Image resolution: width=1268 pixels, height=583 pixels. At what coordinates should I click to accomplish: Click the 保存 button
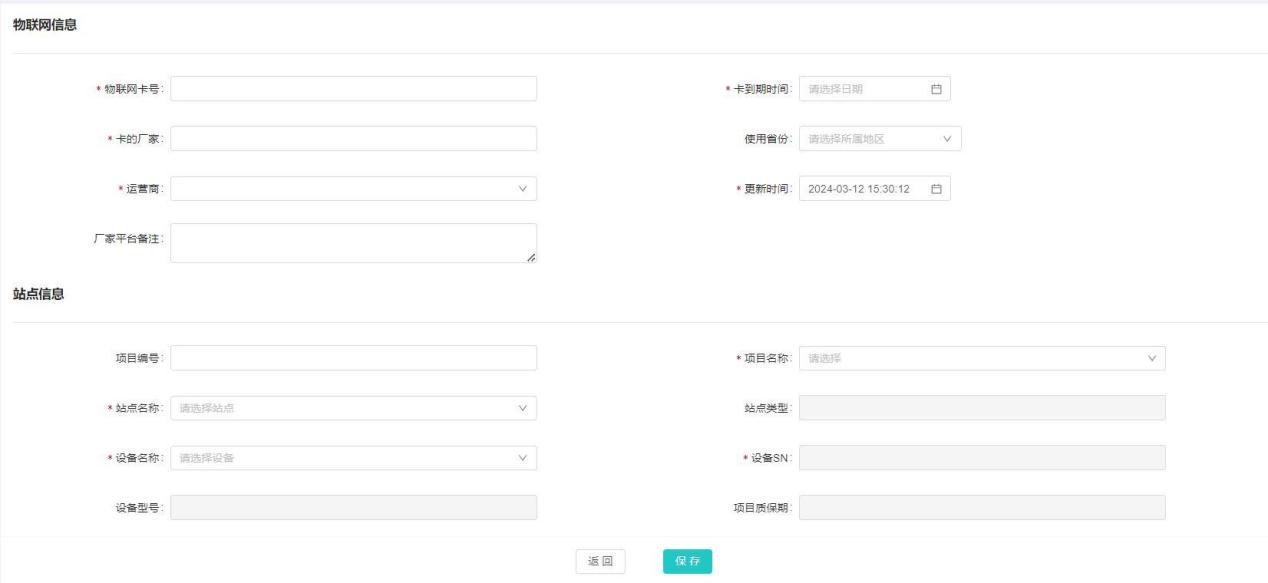(687, 562)
